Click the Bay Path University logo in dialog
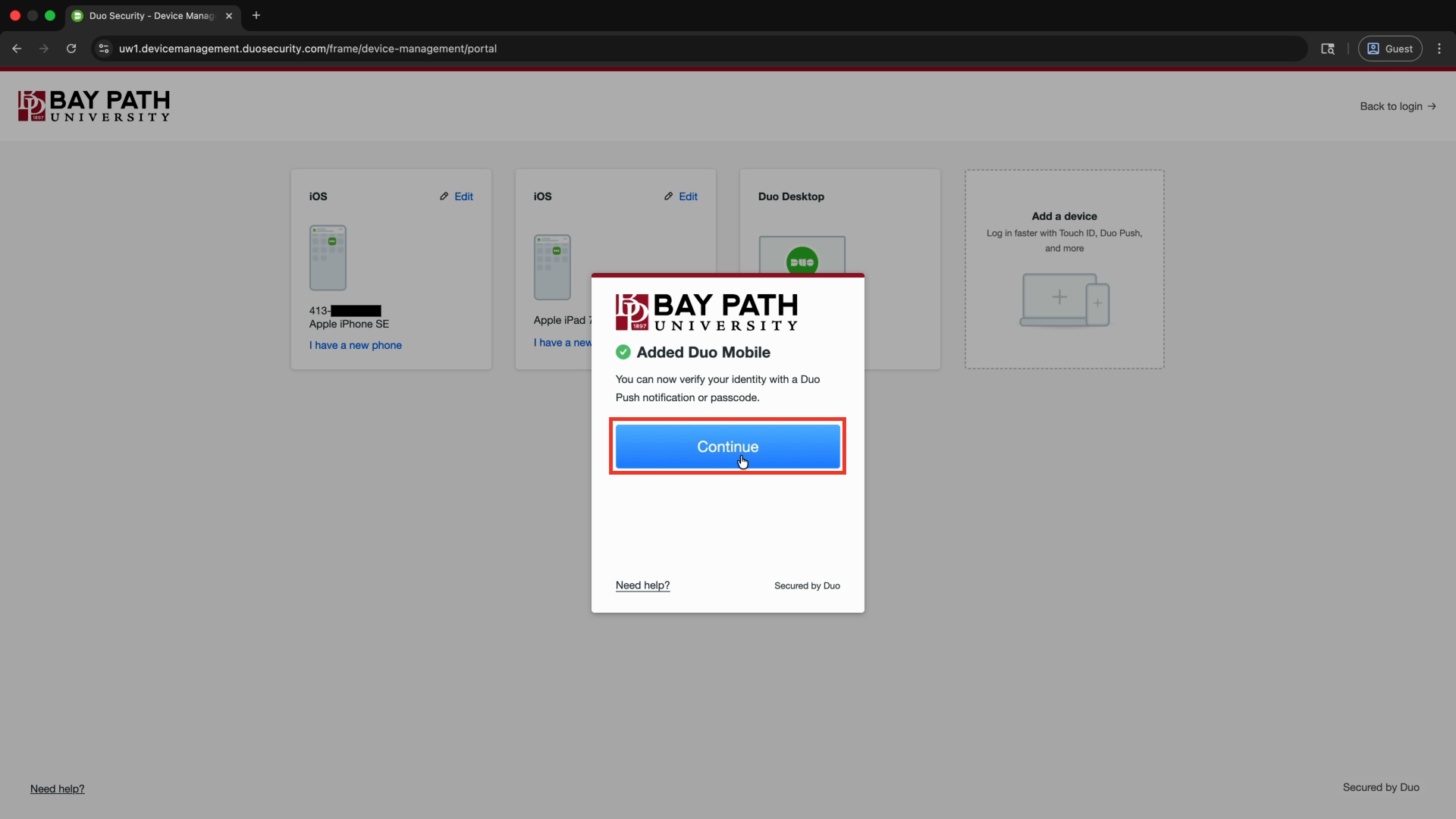1456x819 pixels. (x=707, y=312)
